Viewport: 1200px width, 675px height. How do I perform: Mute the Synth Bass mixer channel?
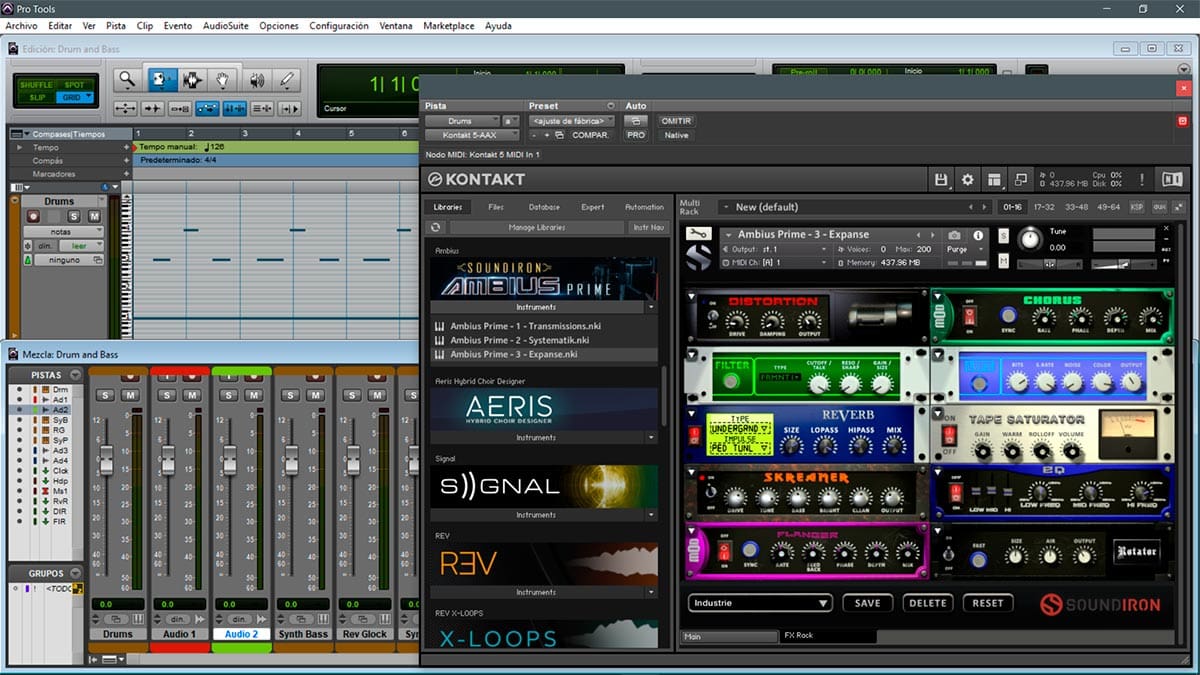315,396
